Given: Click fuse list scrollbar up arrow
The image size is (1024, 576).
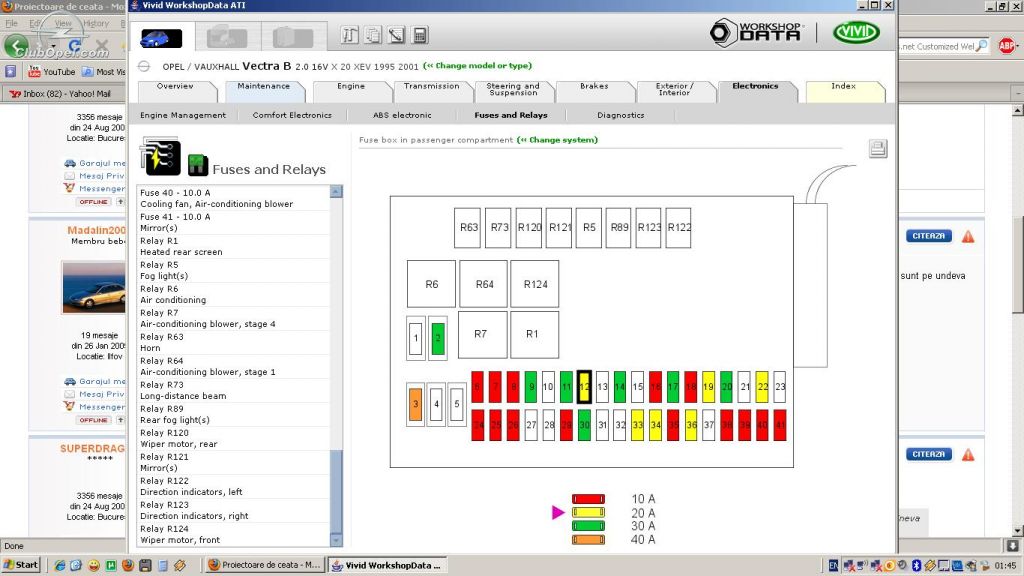Looking at the screenshot, I should (x=336, y=192).
